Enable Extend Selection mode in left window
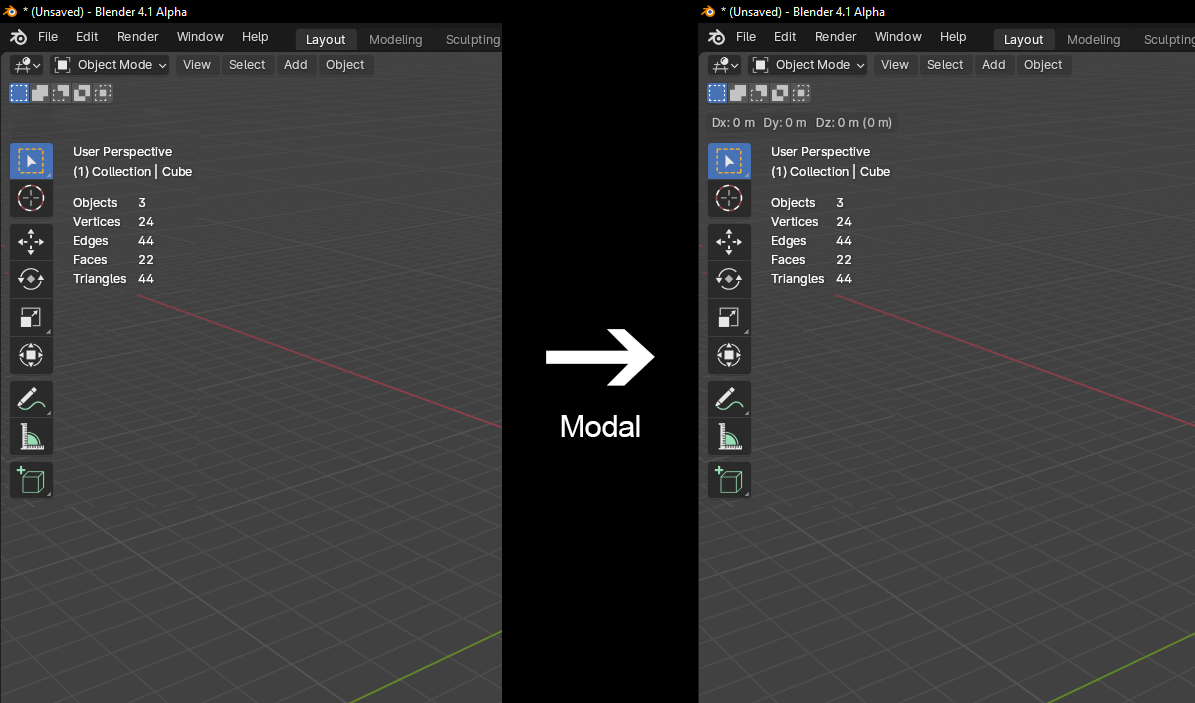Screen dimensions: 1195x703 40,93
